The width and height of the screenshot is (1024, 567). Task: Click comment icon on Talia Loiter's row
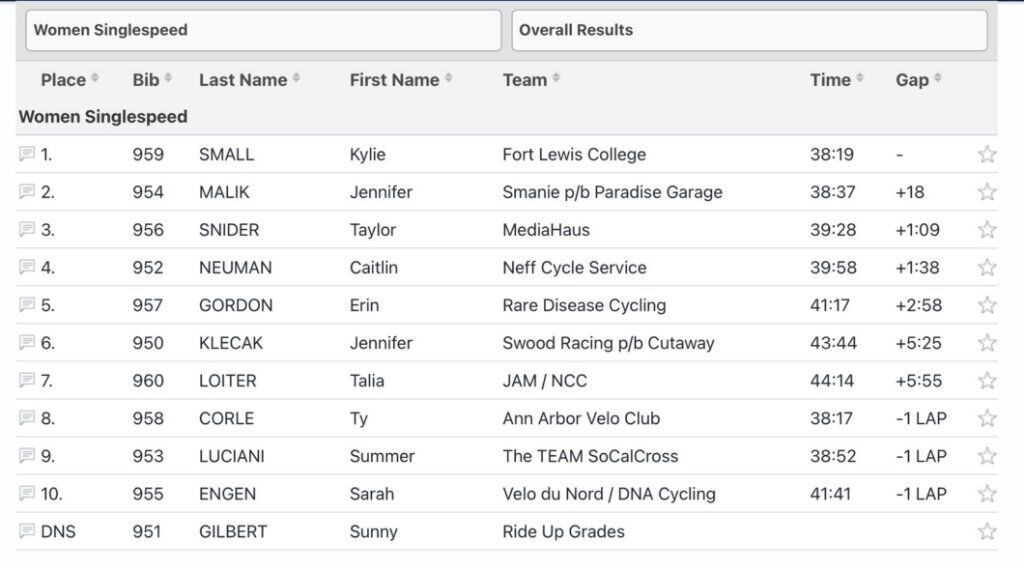click(27, 380)
